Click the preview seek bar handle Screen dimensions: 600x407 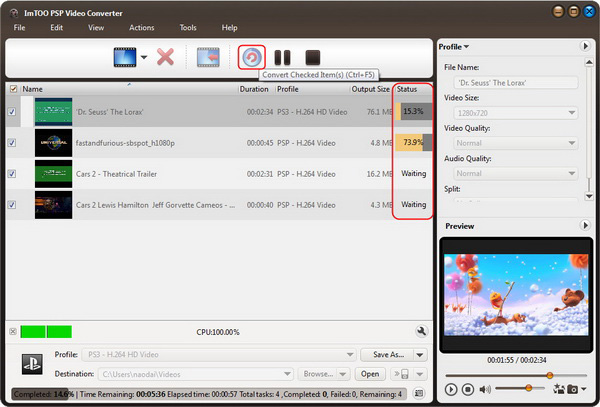550,375
